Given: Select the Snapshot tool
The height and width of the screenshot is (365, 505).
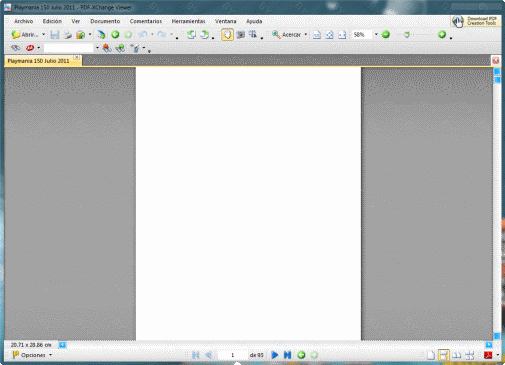Looking at the screenshot, I should [240, 34].
